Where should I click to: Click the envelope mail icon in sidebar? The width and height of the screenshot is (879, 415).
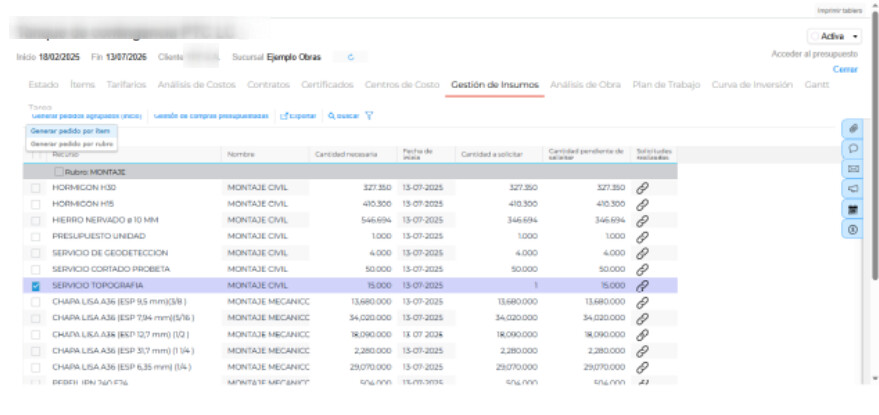(x=853, y=168)
